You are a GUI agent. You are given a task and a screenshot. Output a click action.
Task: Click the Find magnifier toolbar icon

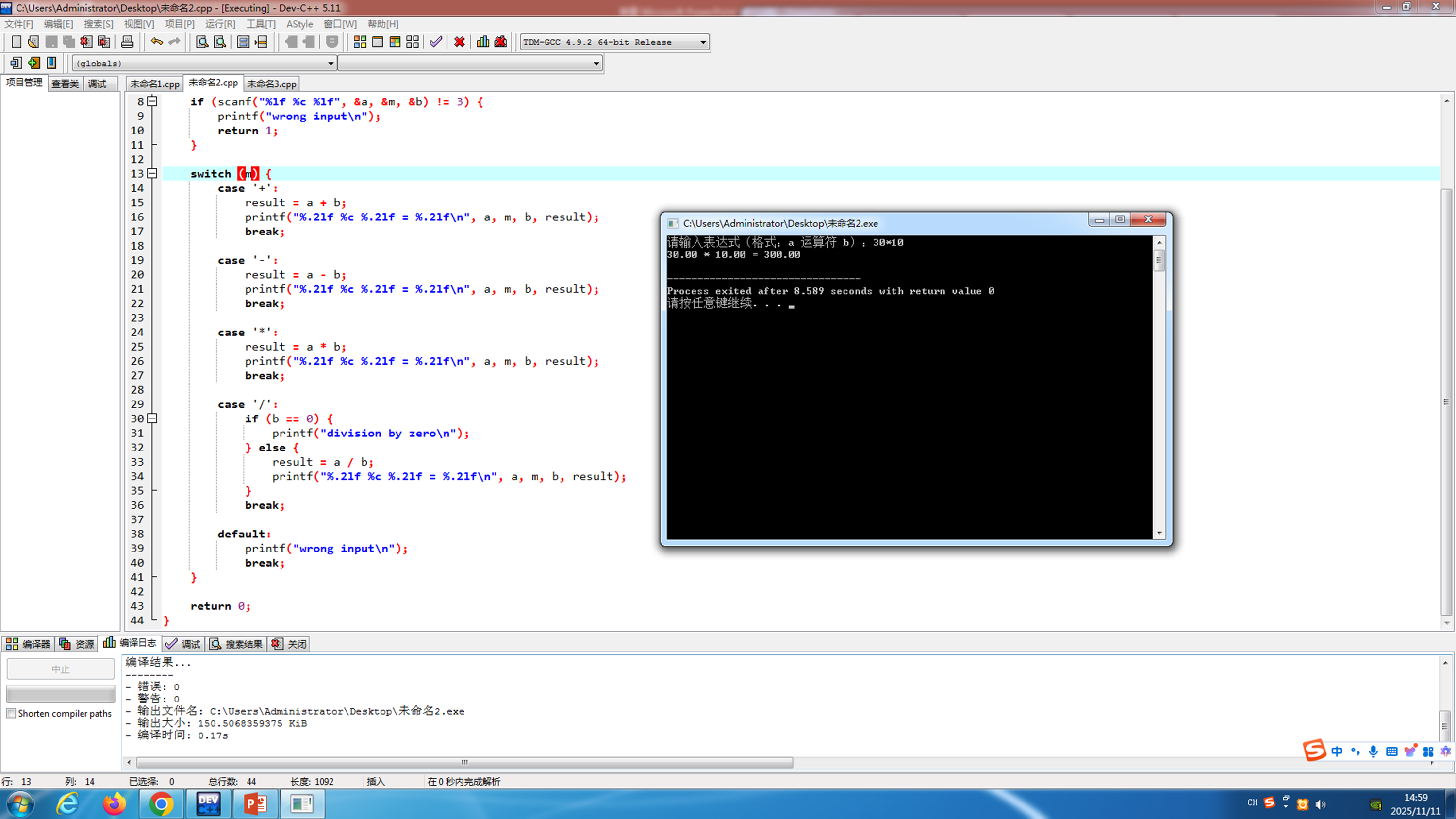pyautogui.click(x=202, y=42)
